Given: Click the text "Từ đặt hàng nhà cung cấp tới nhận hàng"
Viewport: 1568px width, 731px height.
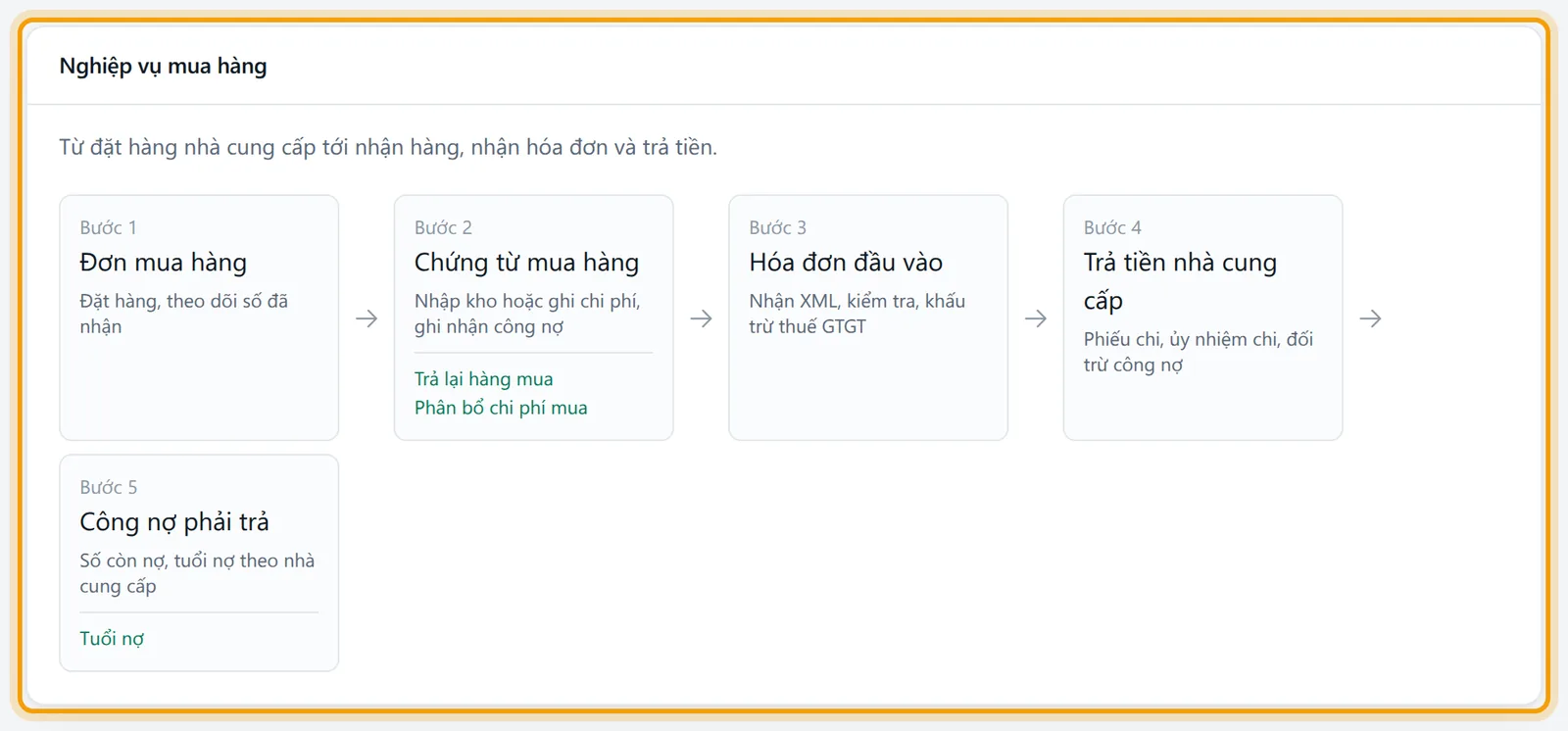Looking at the screenshot, I should 262,147.
